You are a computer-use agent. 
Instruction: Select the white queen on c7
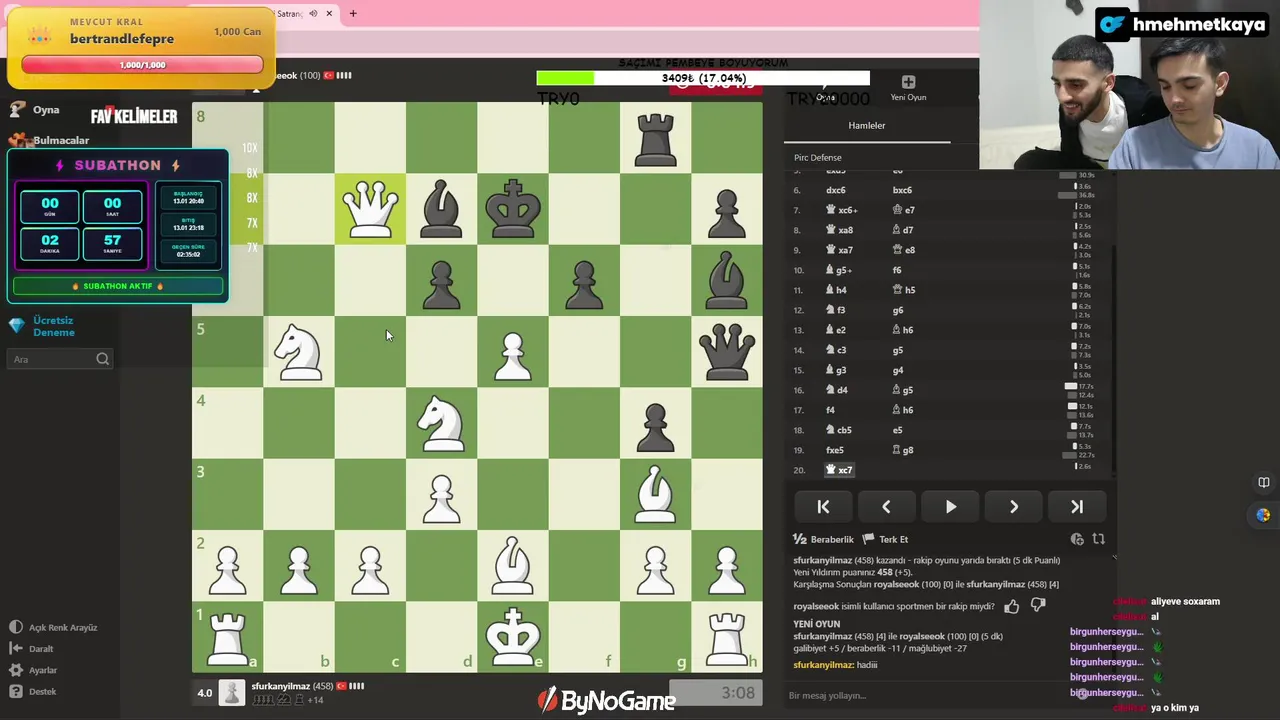click(x=370, y=209)
